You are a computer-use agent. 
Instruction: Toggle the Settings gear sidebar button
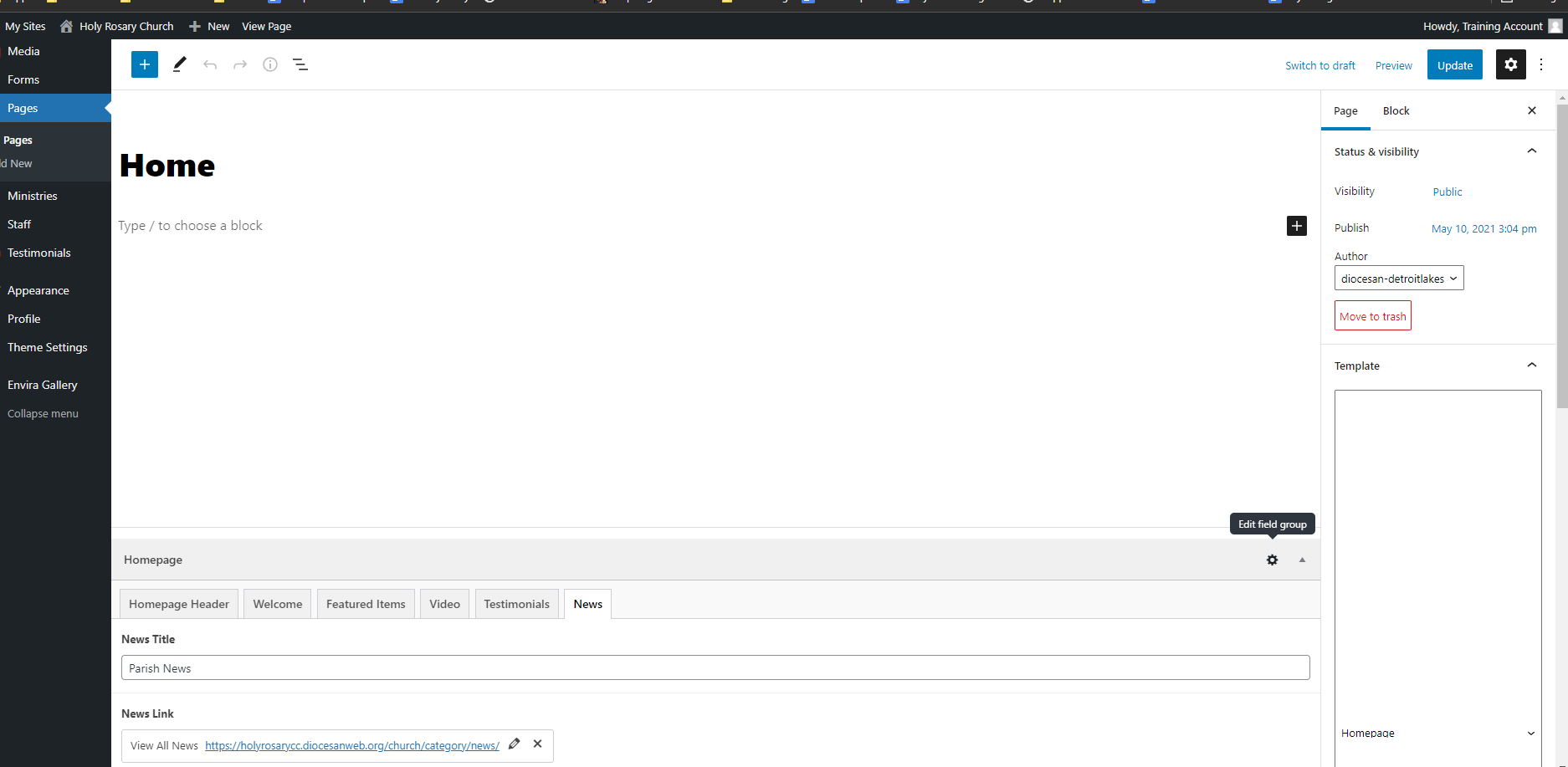click(1510, 64)
